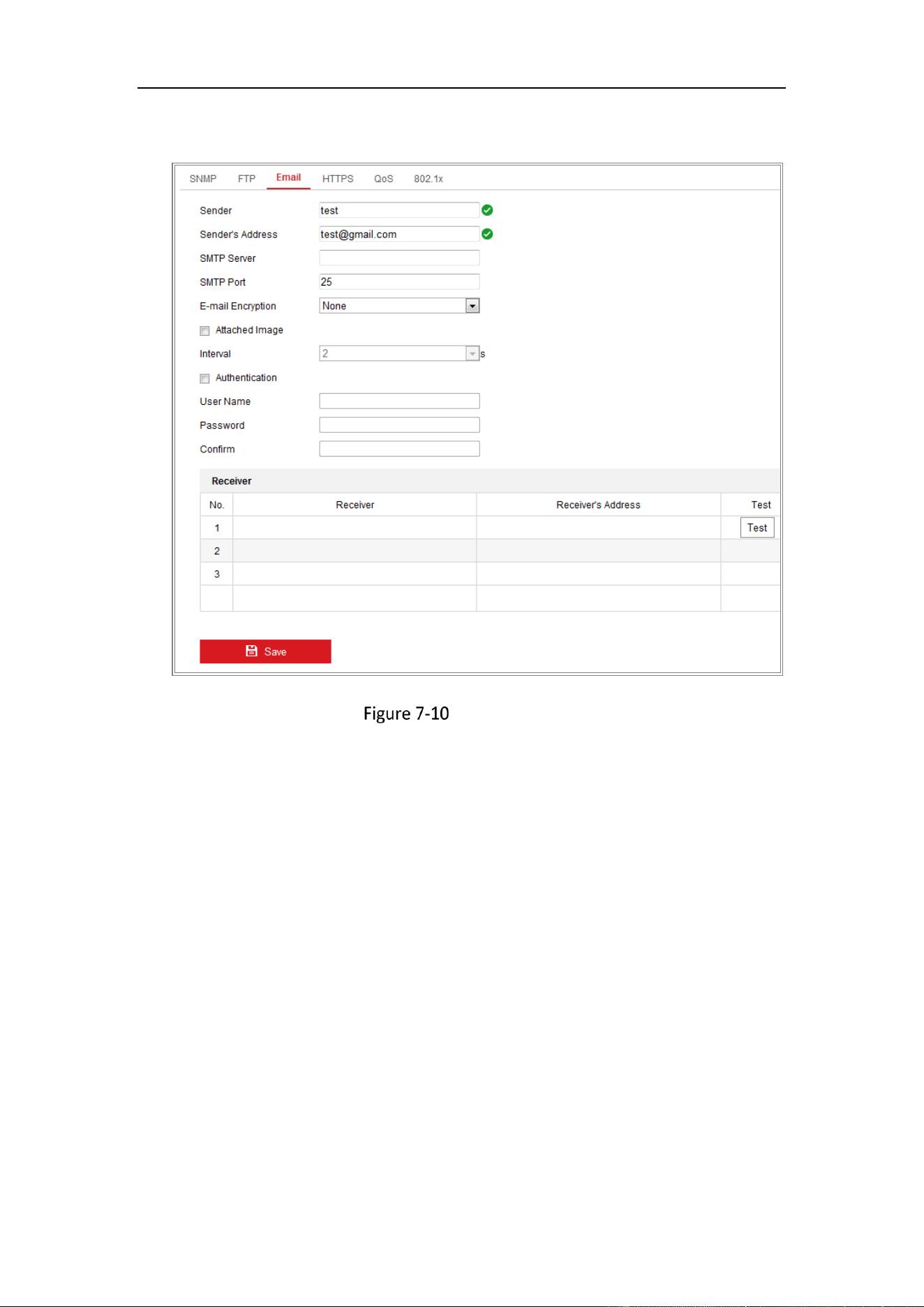This screenshot has height=1307, width=924.
Task: Click the Receiver's Address cell in row 2
Action: (598, 551)
